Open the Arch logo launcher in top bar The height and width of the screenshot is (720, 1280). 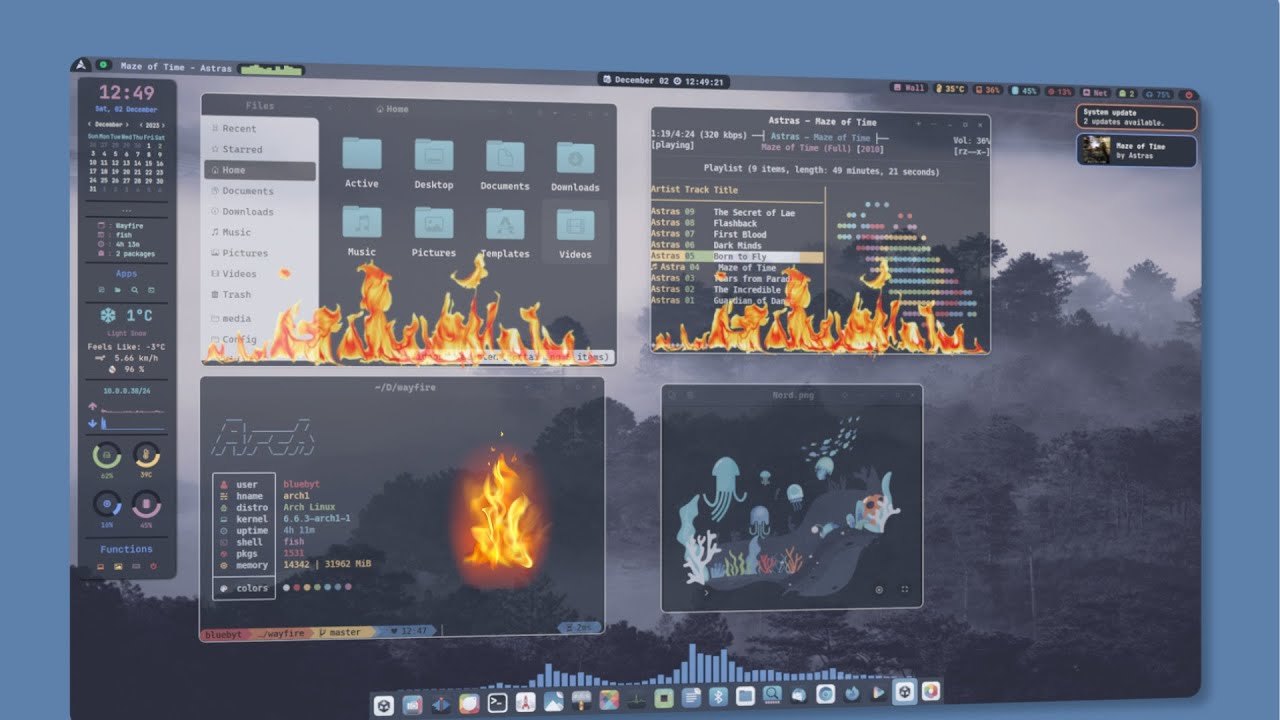point(82,65)
